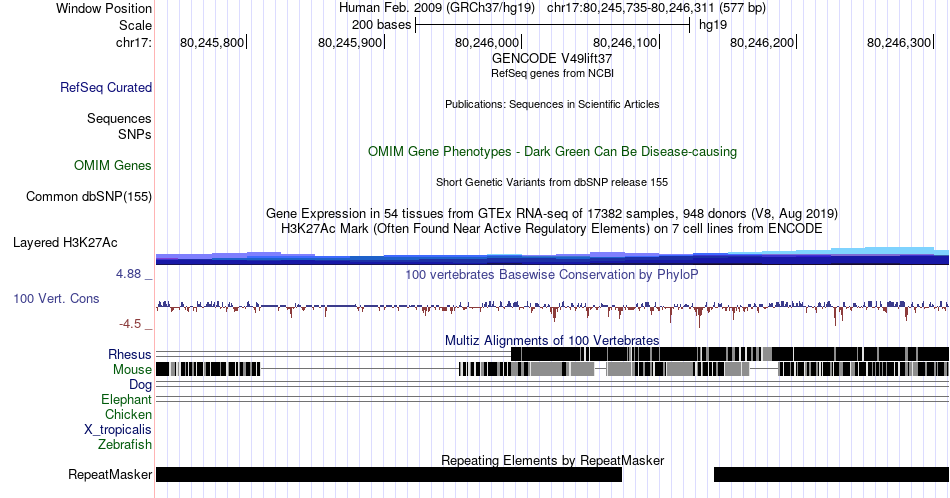Select the Mouse alignment row label
Image resolution: width=950 pixels, height=498 pixels.
132,370
